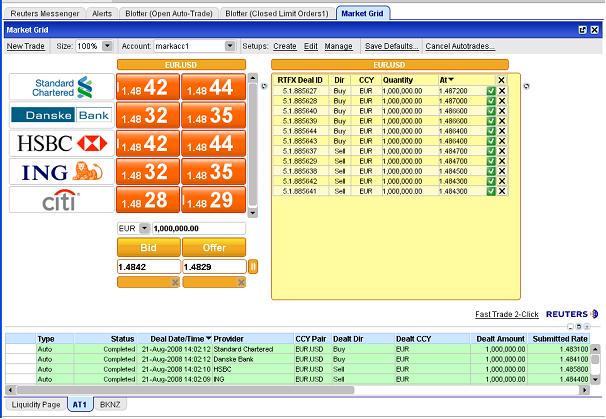The height and width of the screenshot is (419, 606).
Task: Sort orders by the At column
Action: (x=446, y=80)
